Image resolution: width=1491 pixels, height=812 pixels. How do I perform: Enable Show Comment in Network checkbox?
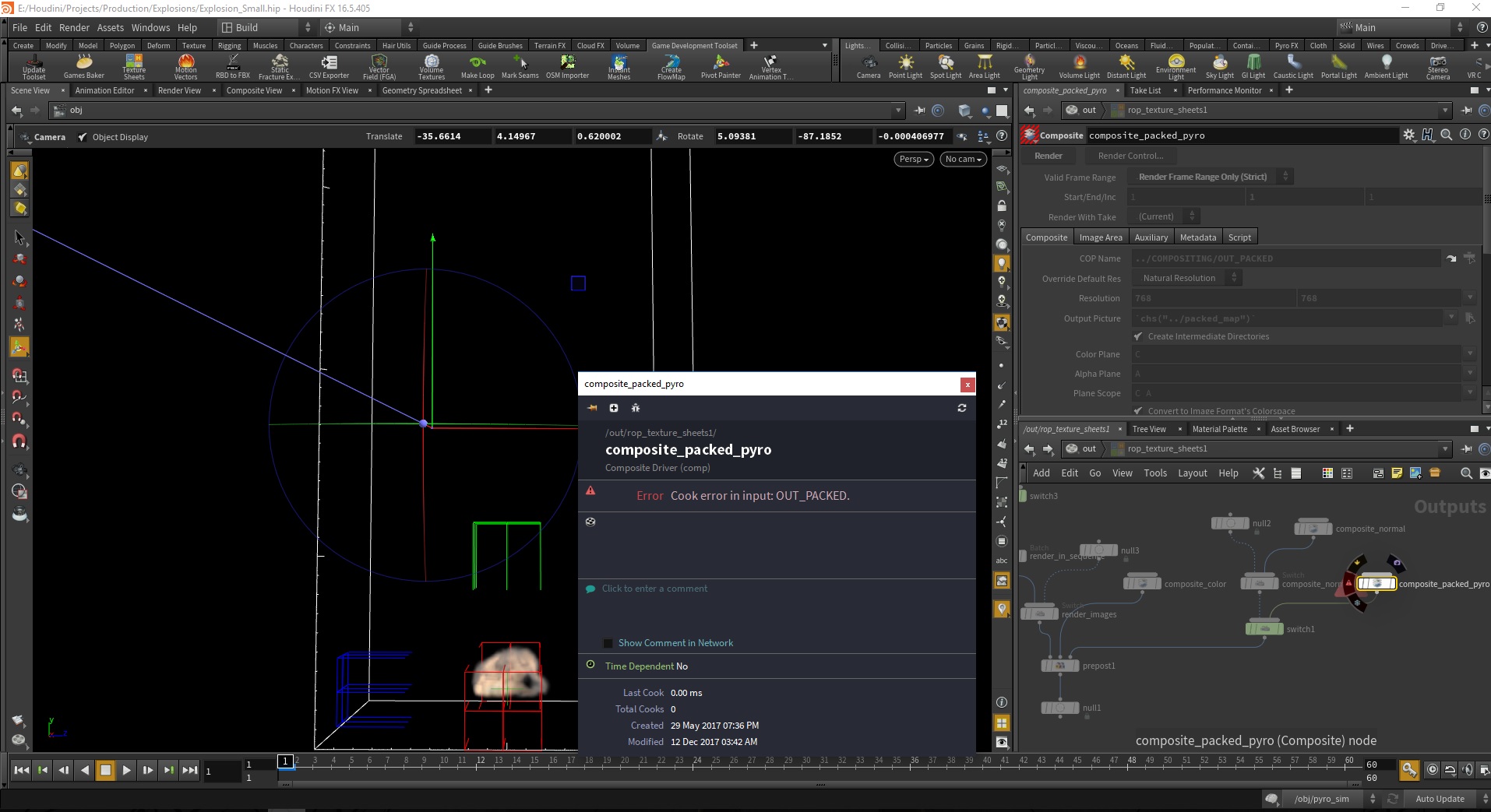tap(608, 643)
